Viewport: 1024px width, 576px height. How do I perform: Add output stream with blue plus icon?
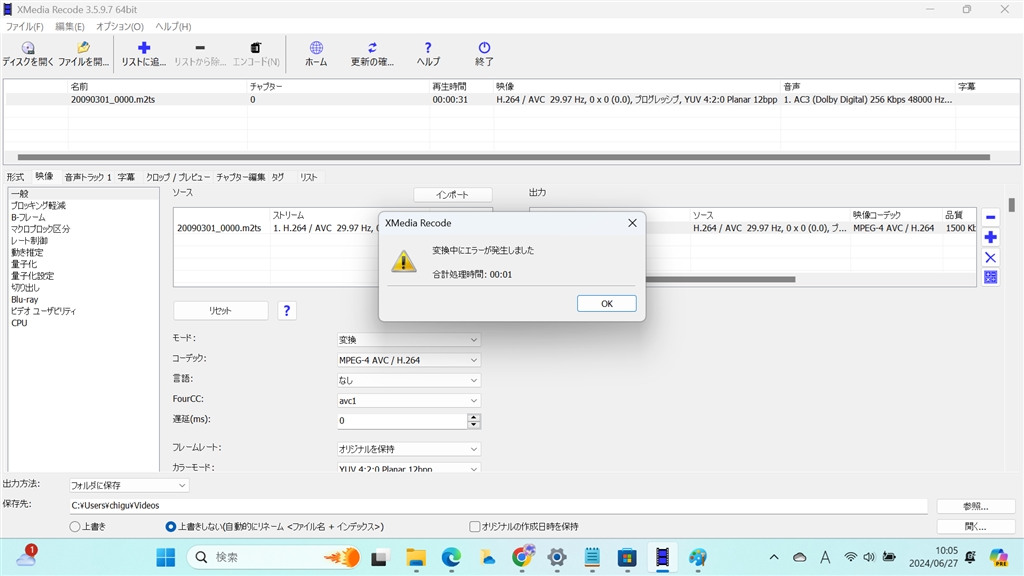tap(990, 237)
